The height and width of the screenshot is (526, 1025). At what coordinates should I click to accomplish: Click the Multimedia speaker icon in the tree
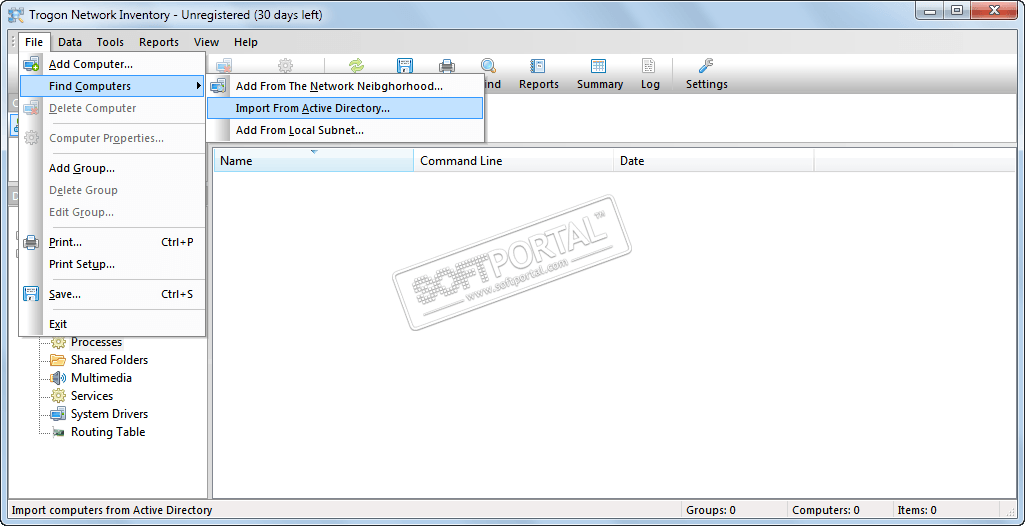pos(59,378)
